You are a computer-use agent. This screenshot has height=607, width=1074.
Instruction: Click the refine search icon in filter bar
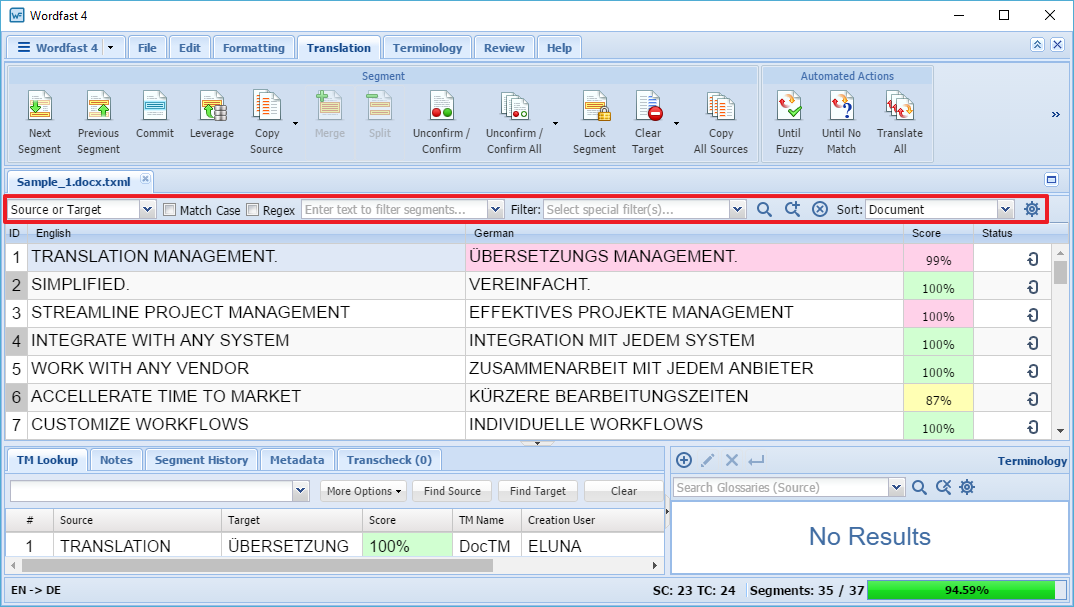[792, 210]
